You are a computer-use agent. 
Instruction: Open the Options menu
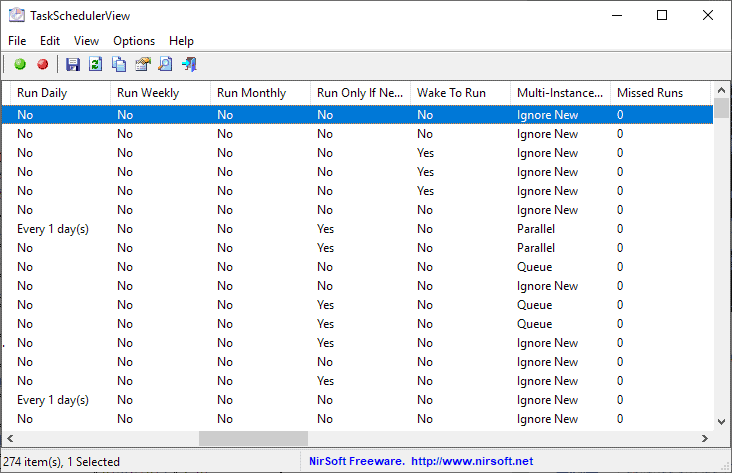134,41
